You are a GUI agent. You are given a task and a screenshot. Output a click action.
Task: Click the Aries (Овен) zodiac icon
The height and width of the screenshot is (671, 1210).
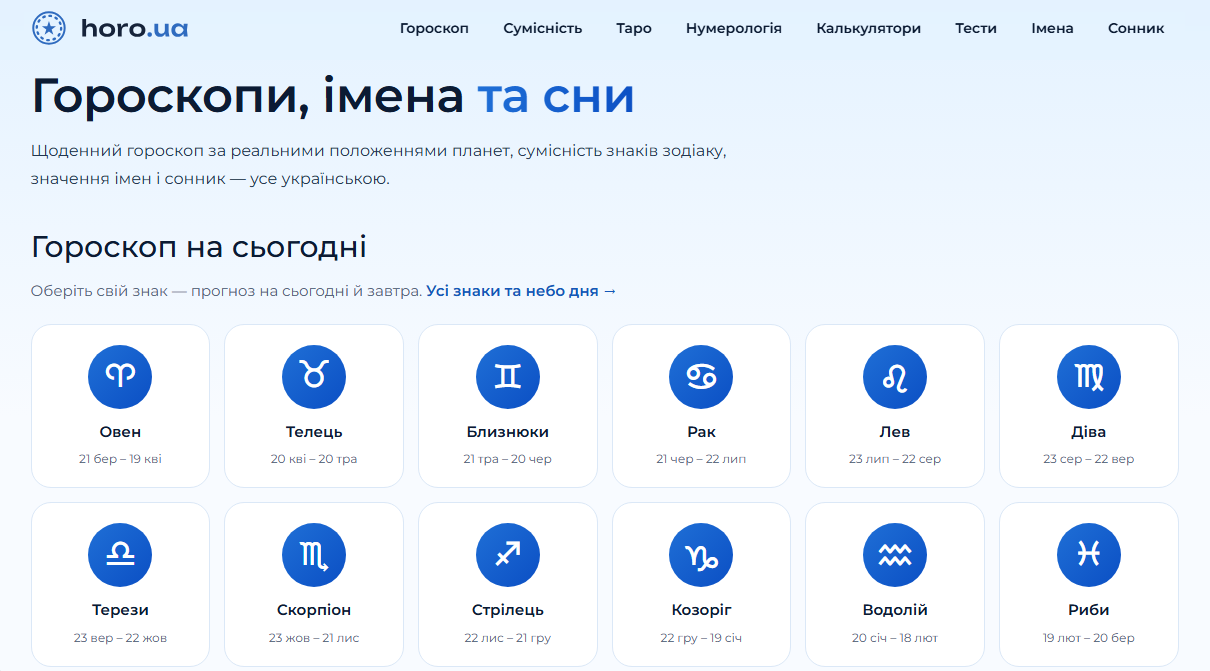tap(120, 377)
